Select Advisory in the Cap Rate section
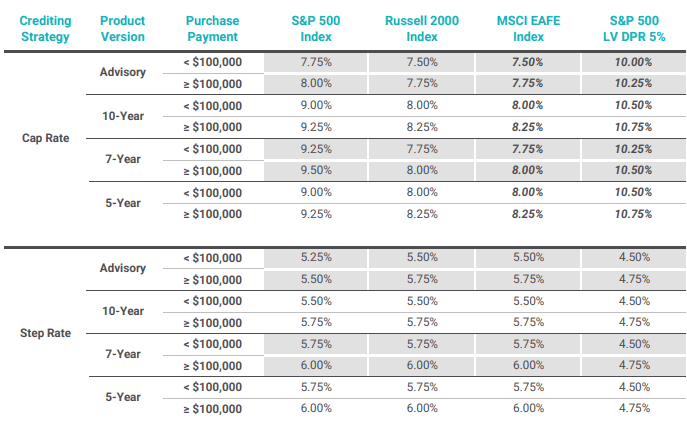 click(x=123, y=73)
